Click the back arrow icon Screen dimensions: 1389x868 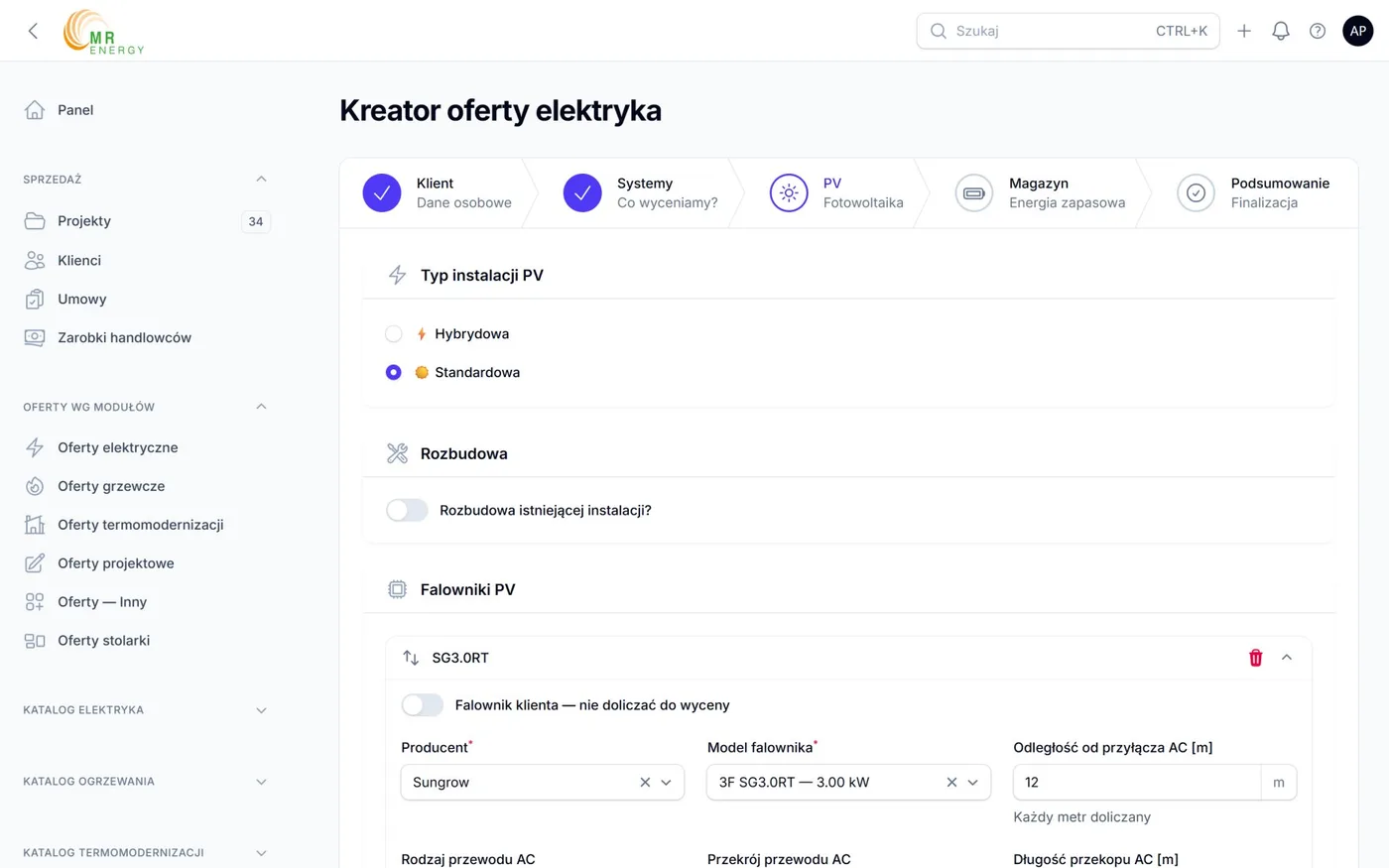(33, 31)
